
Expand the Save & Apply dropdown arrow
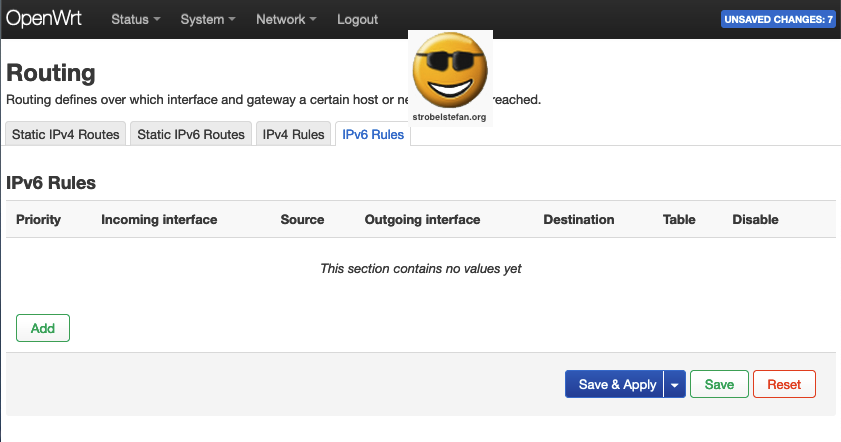(x=675, y=384)
